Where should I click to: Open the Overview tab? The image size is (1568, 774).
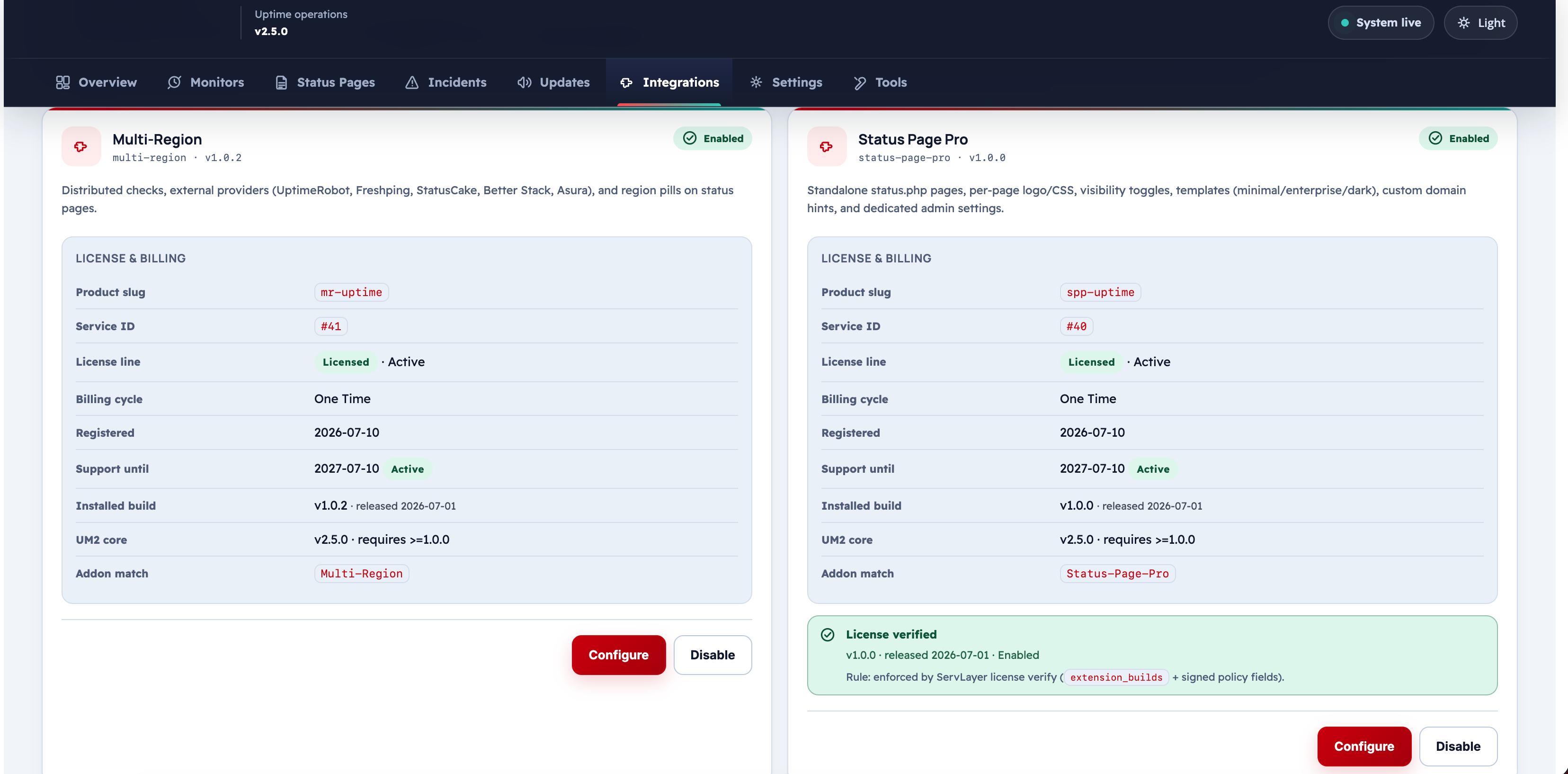[96, 82]
